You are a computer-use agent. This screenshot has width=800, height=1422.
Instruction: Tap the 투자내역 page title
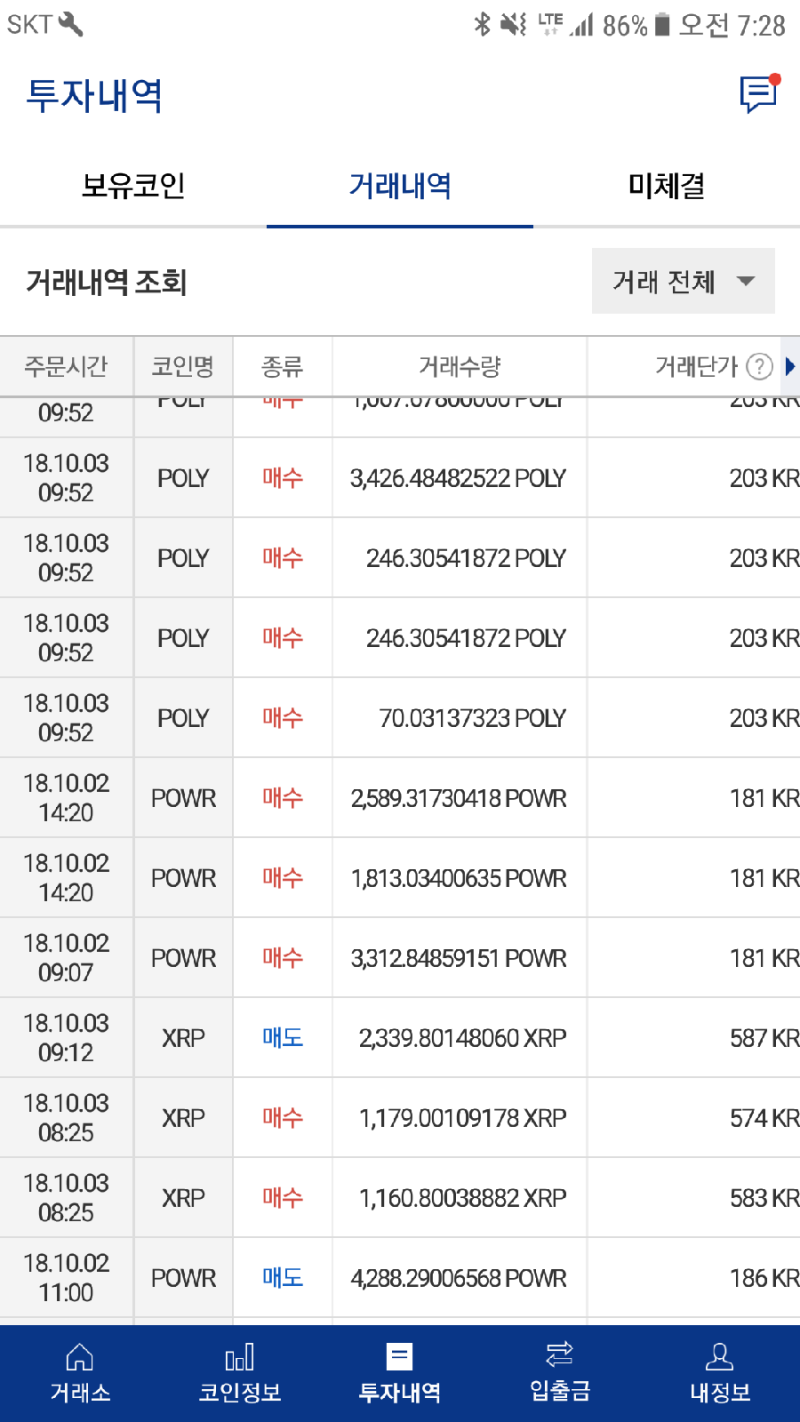point(92,97)
